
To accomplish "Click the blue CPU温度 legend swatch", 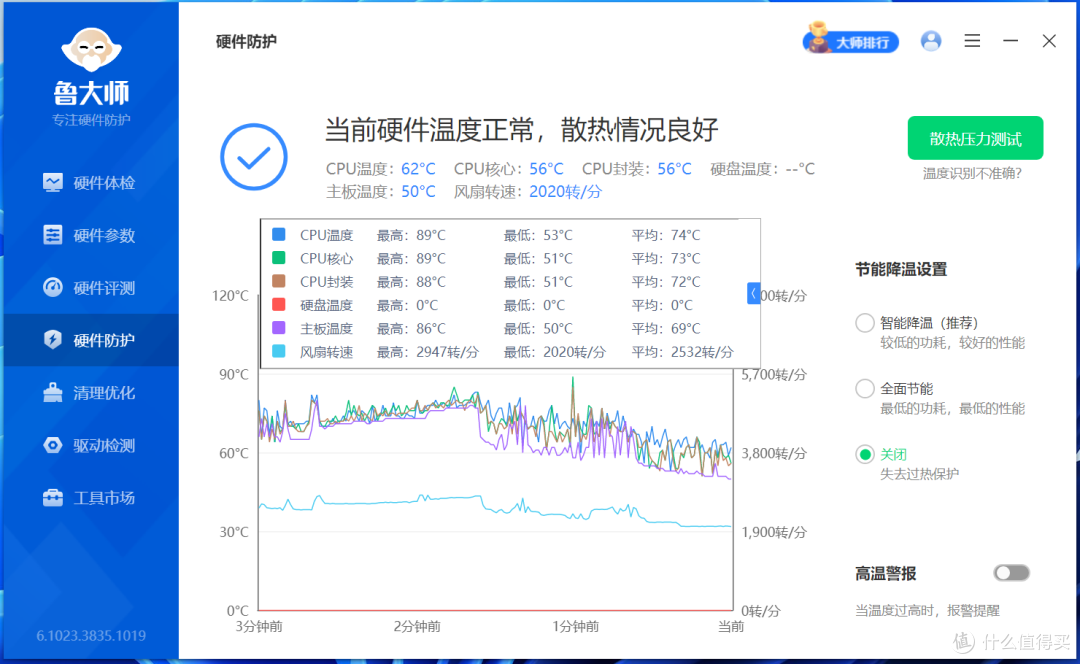I will pos(279,234).
